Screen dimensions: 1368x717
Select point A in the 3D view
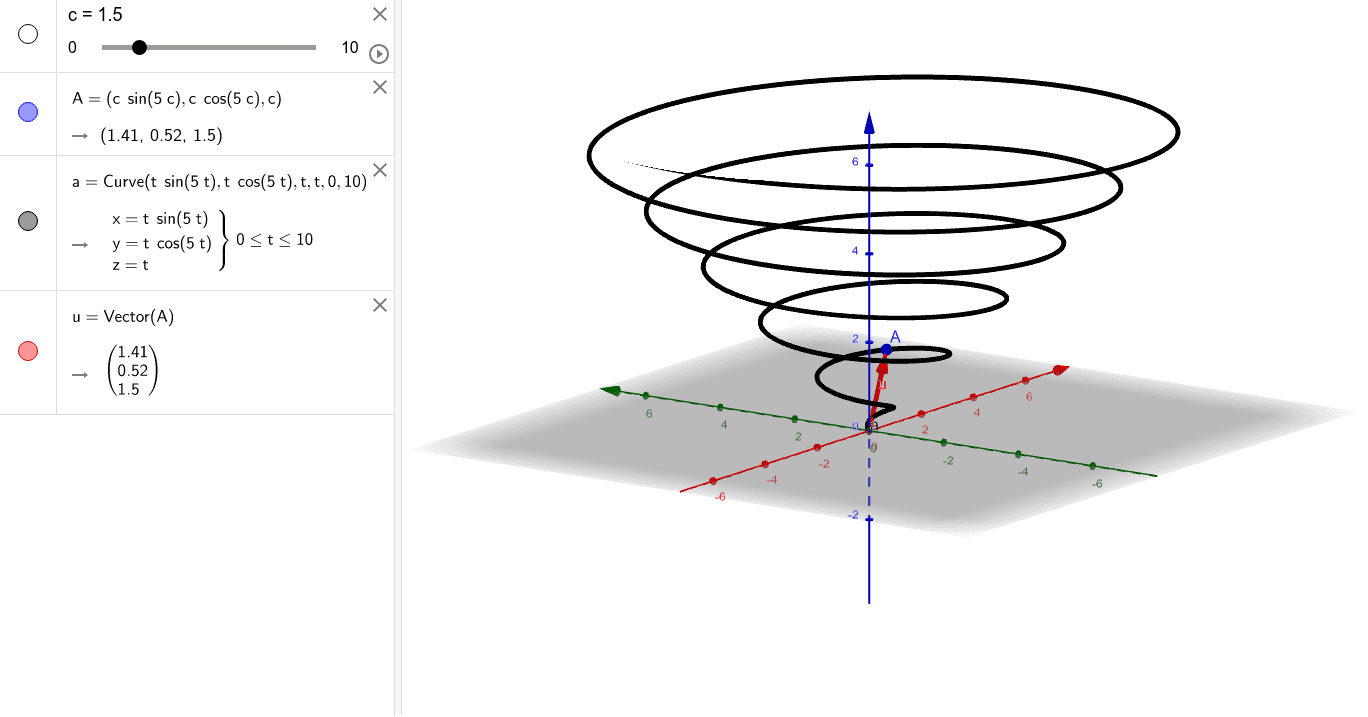pyautogui.click(x=886, y=349)
